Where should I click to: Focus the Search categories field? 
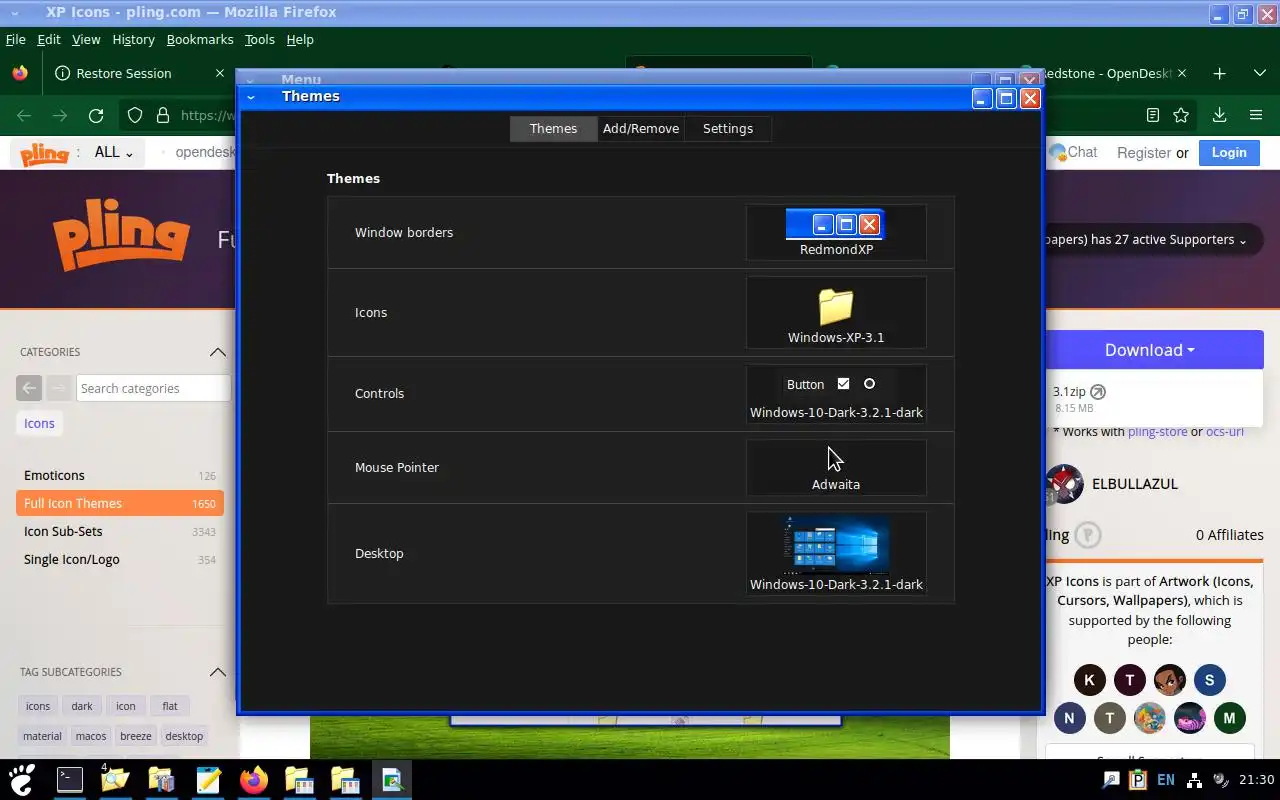(154, 388)
